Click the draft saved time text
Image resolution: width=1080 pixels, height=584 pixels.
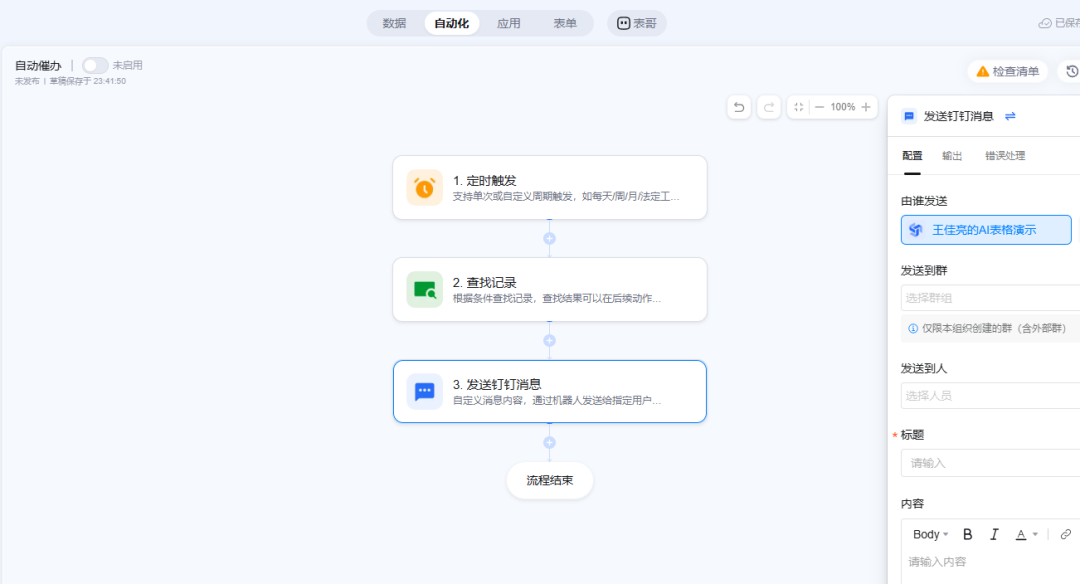pyautogui.click(x=87, y=81)
